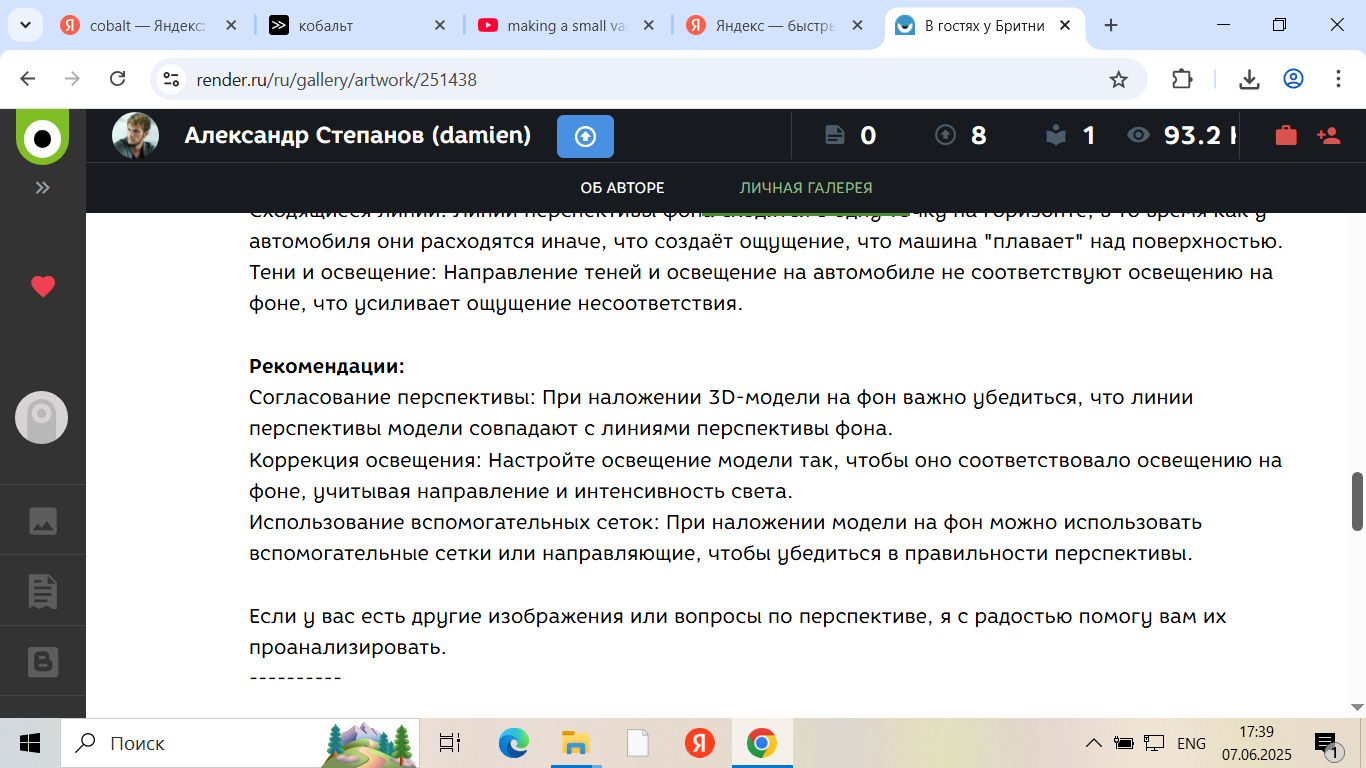Click the address bar URL field
Screen dimensions: 1366x768
pos(640,80)
